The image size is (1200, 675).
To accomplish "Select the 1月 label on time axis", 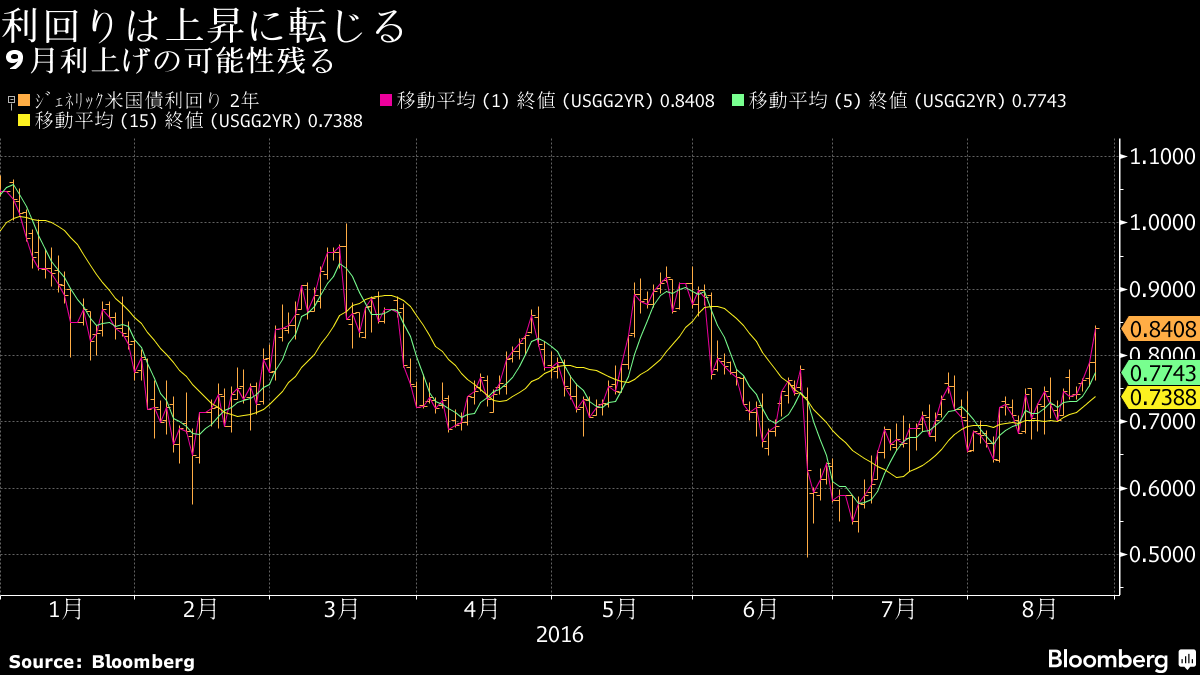I will (x=65, y=609).
